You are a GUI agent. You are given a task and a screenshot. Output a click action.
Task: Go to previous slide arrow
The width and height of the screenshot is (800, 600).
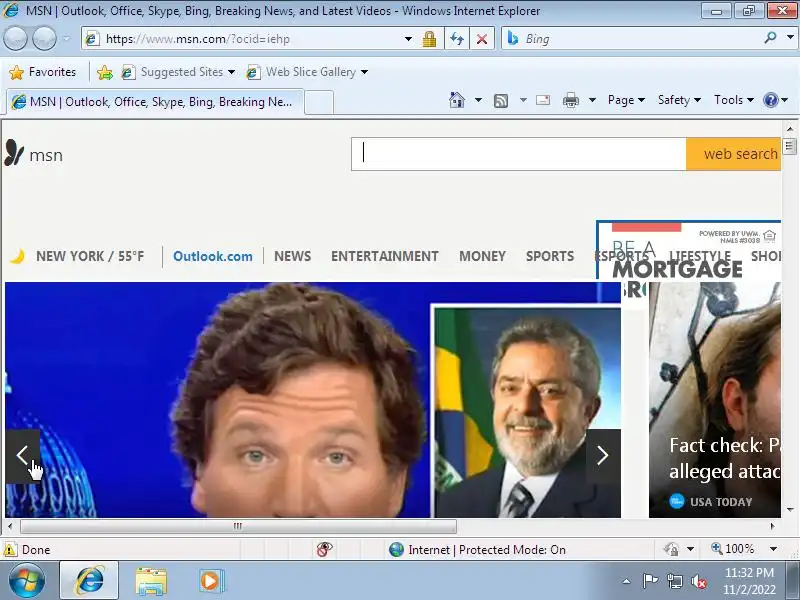pyautogui.click(x=22, y=456)
